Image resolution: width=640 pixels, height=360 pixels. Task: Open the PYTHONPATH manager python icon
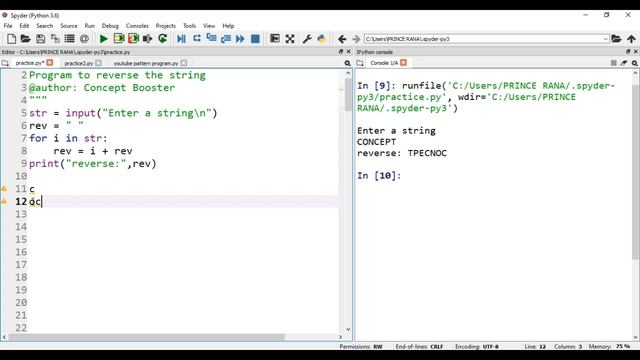[322, 39]
